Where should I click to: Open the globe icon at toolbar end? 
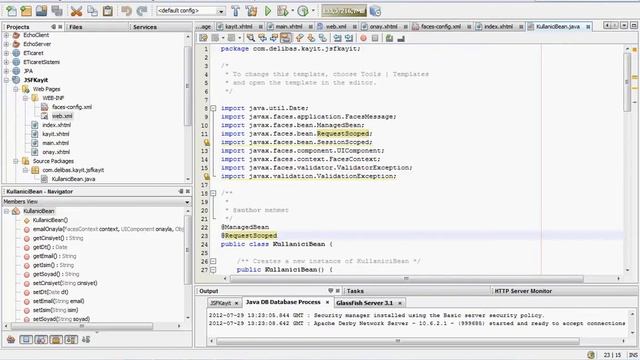375,11
